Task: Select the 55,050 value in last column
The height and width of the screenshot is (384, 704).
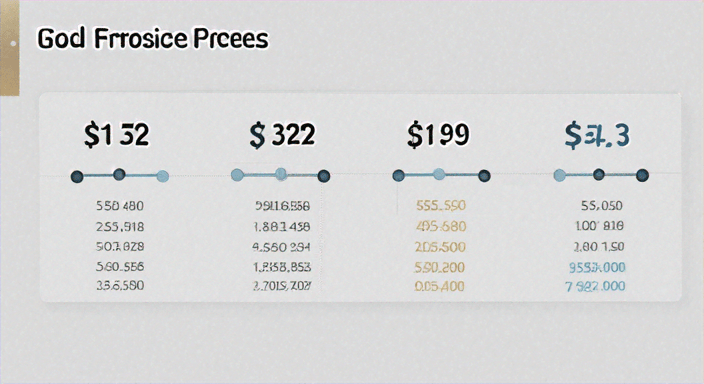Action: (602, 206)
